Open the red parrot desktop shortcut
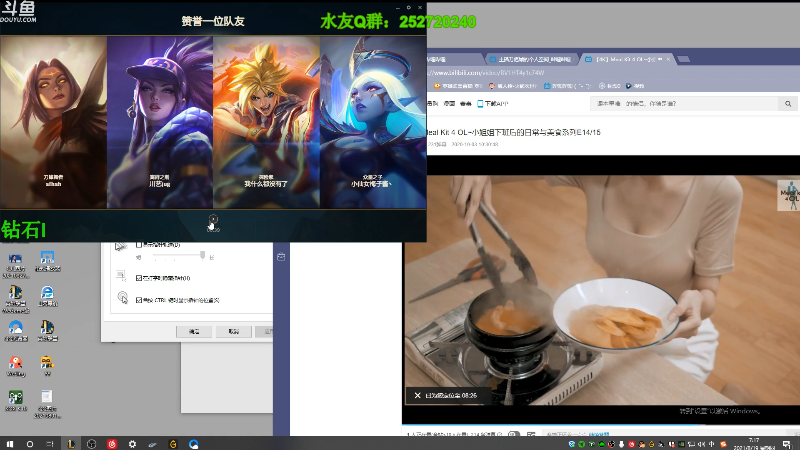The height and width of the screenshot is (450, 800). point(15,366)
